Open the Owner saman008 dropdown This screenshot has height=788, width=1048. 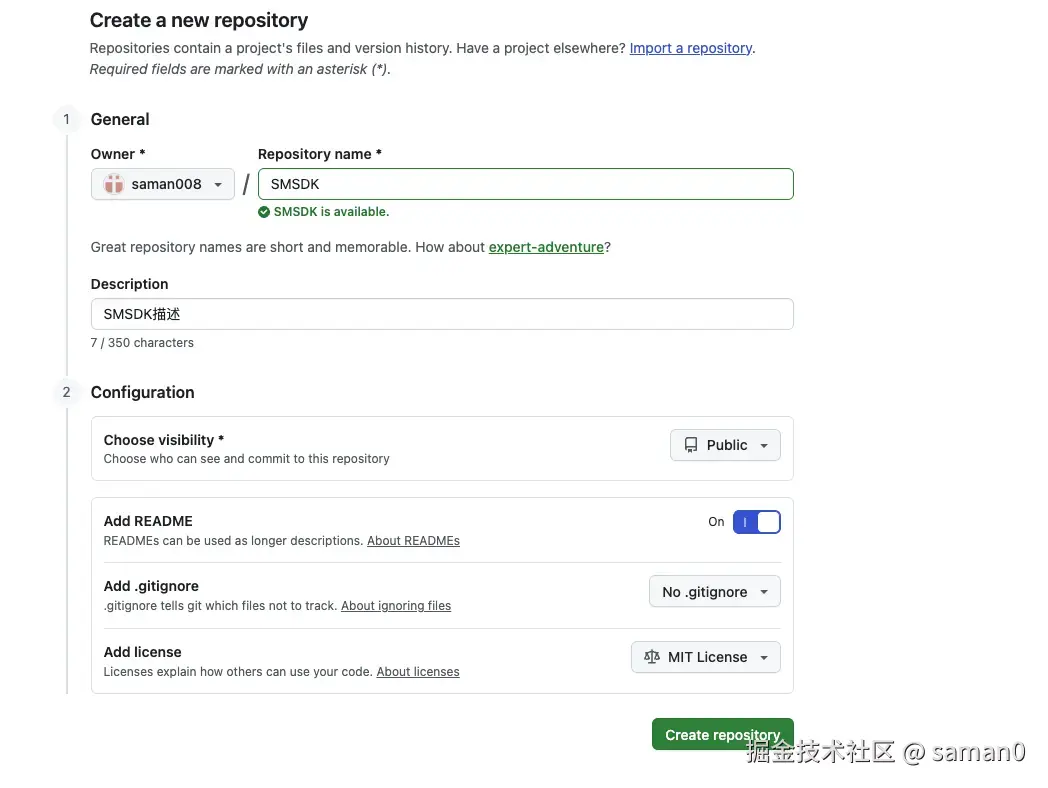pyautogui.click(x=163, y=184)
